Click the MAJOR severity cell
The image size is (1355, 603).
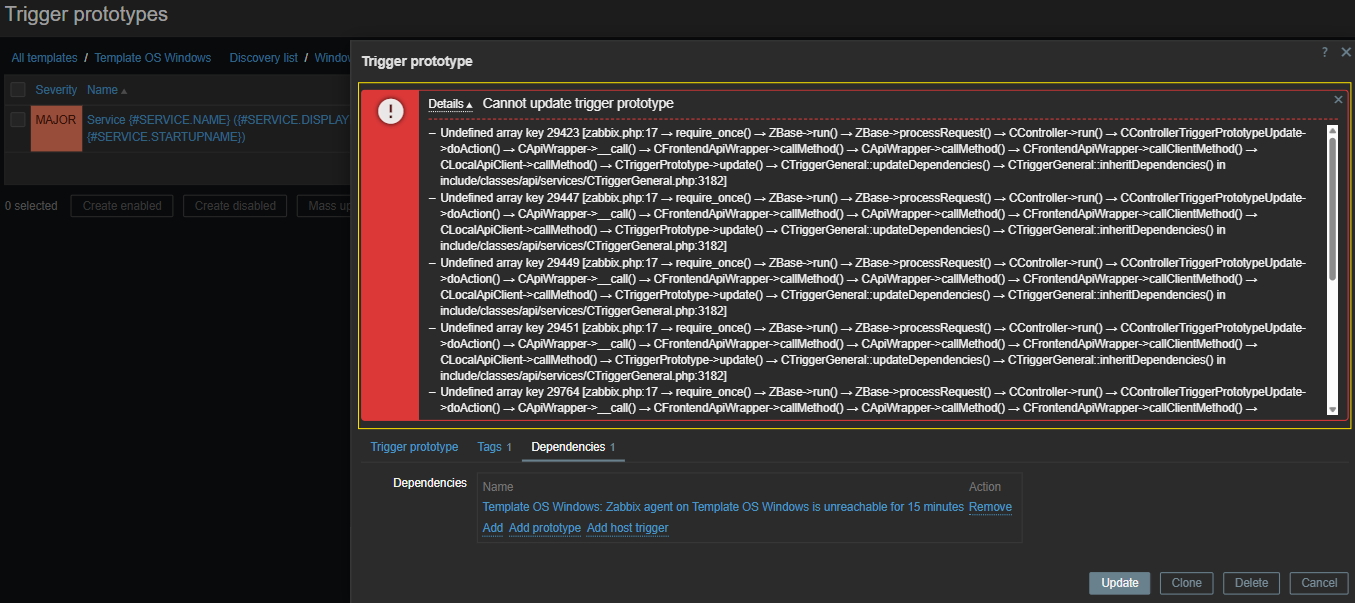point(56,128)
